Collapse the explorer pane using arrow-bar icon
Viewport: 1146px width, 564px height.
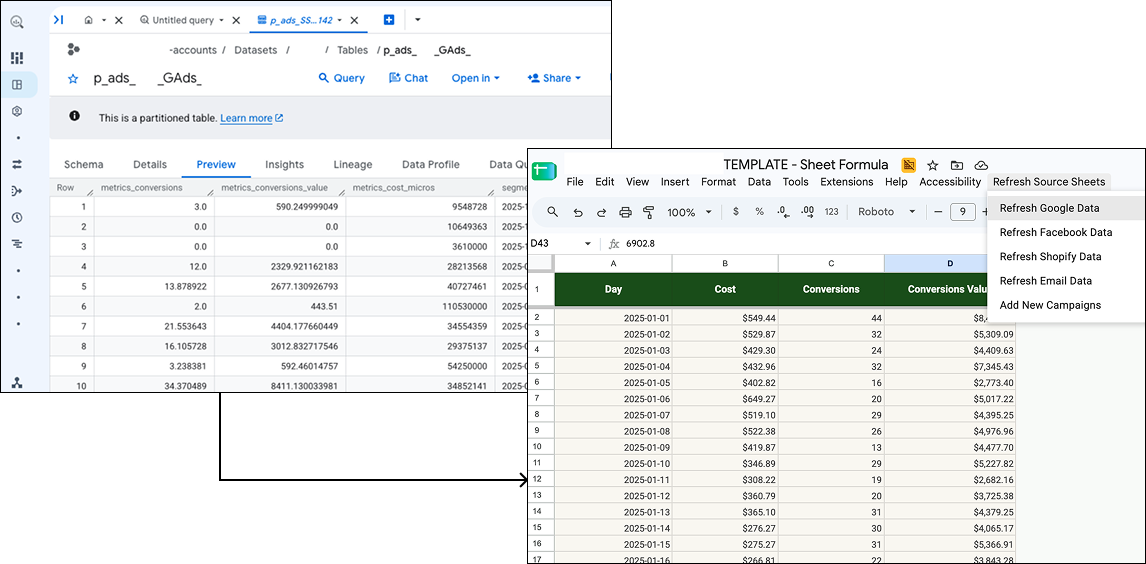click(58, 20)
